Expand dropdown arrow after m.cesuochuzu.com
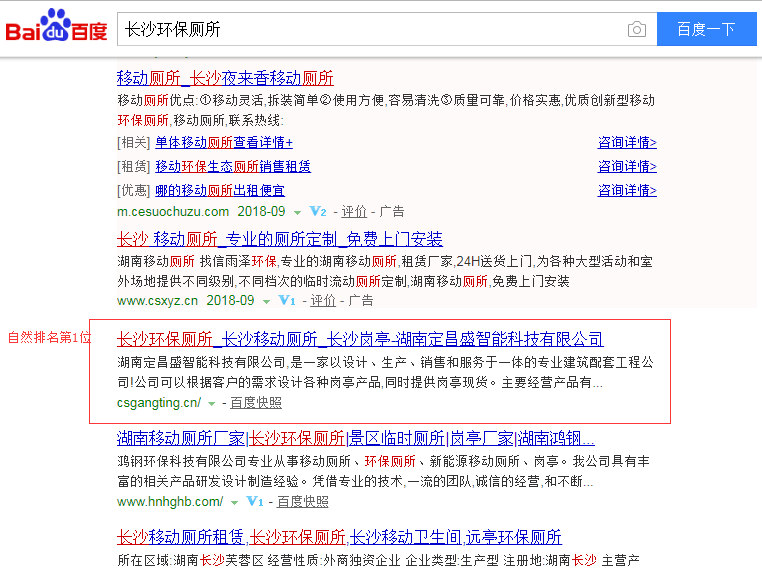The image size is (762, 572). click(297, 212)
